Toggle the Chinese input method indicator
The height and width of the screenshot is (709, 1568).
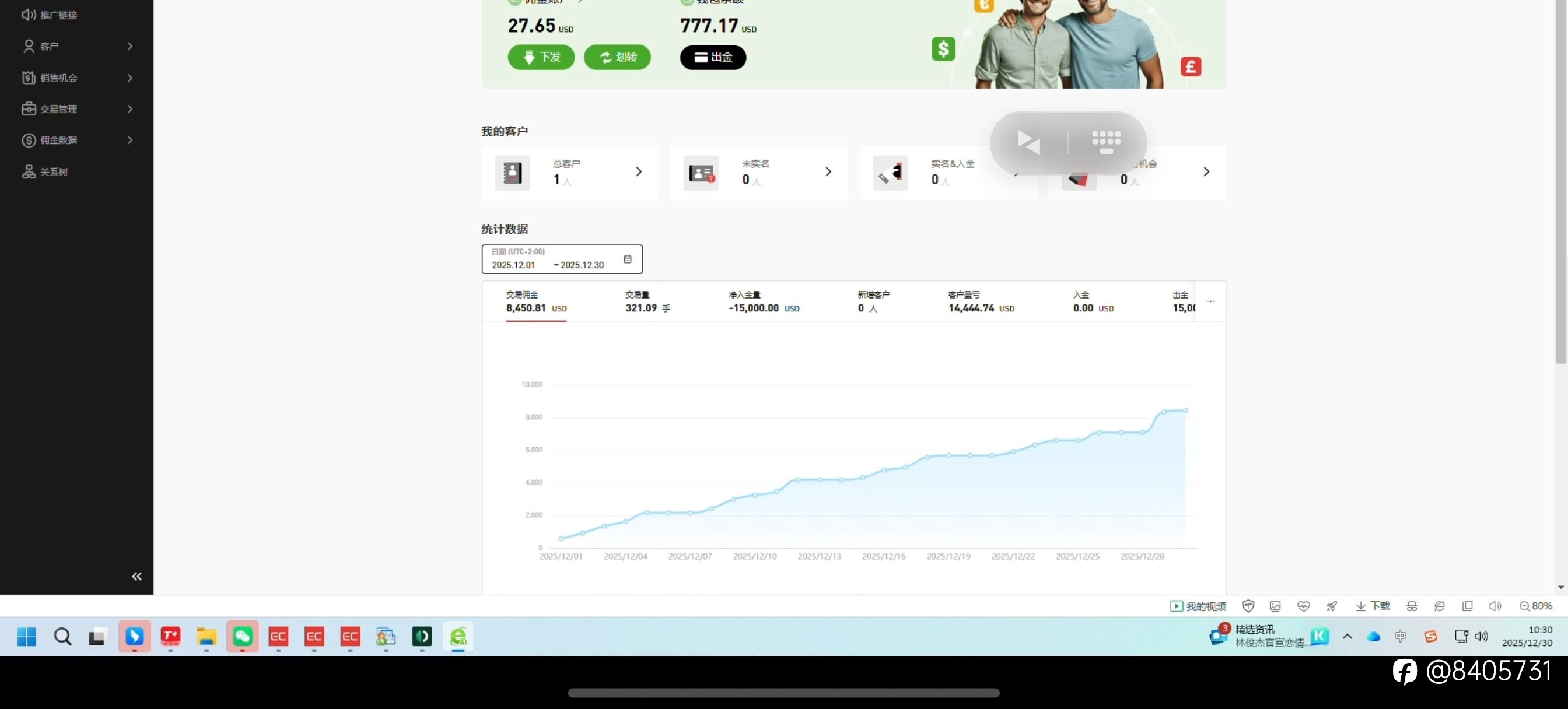1399,636
